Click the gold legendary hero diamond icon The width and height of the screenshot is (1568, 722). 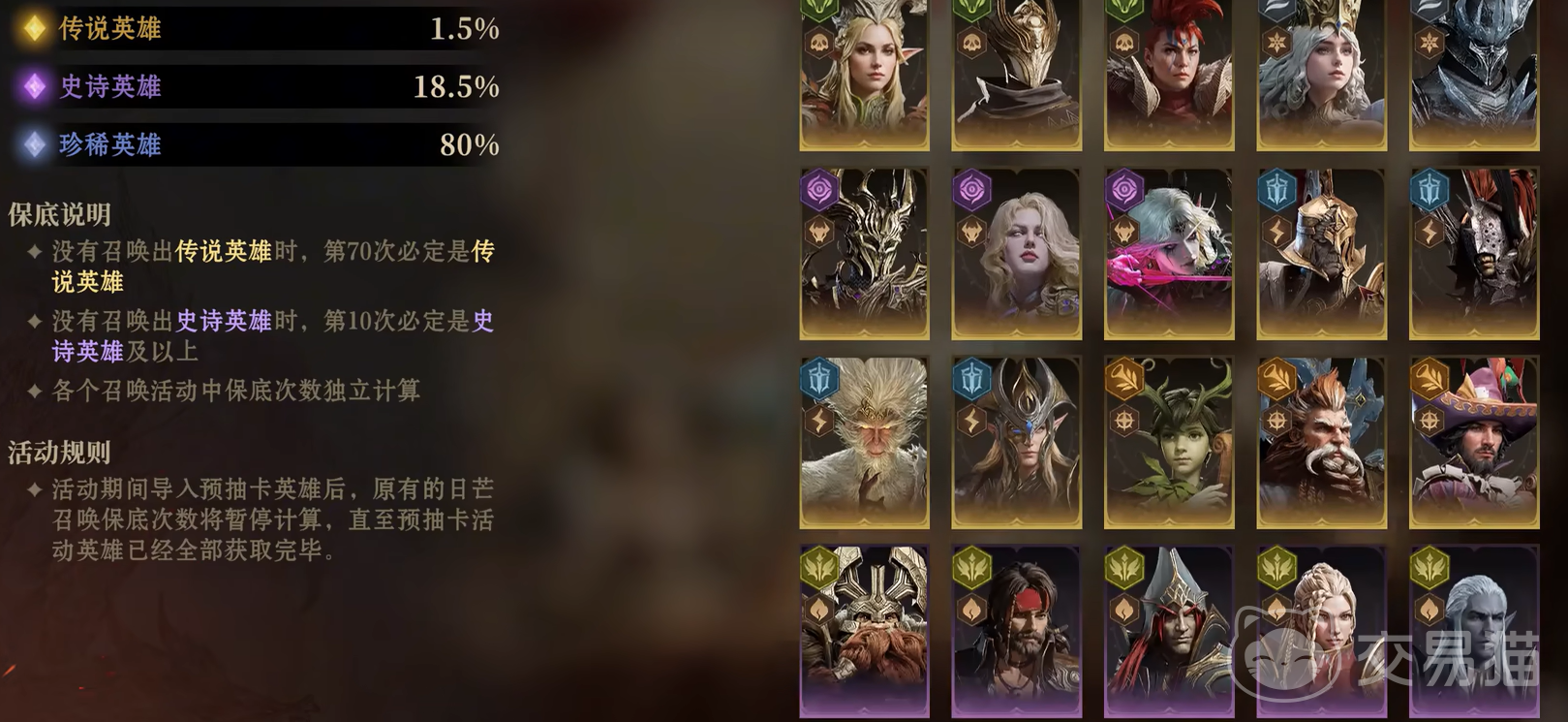pos(35,29)
